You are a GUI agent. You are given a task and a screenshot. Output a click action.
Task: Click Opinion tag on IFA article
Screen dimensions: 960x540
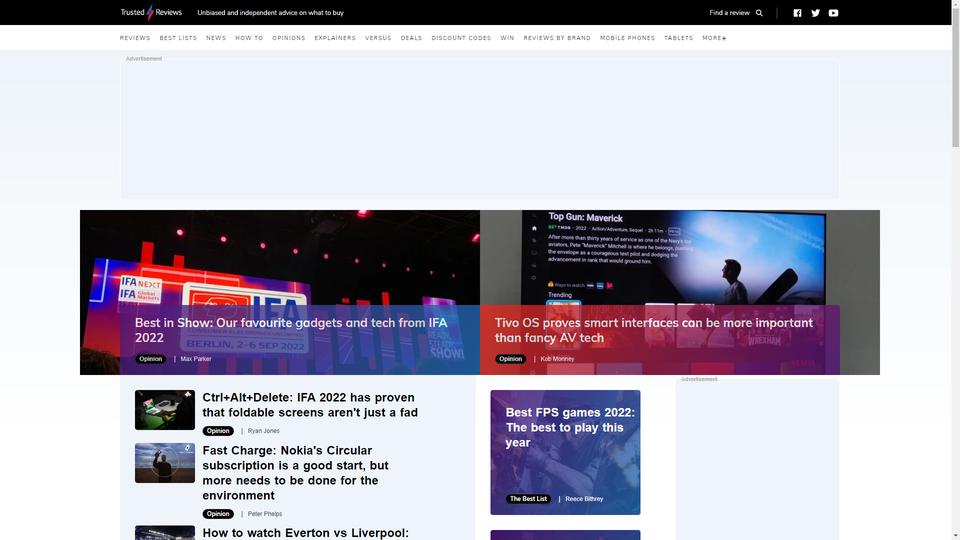151,359
